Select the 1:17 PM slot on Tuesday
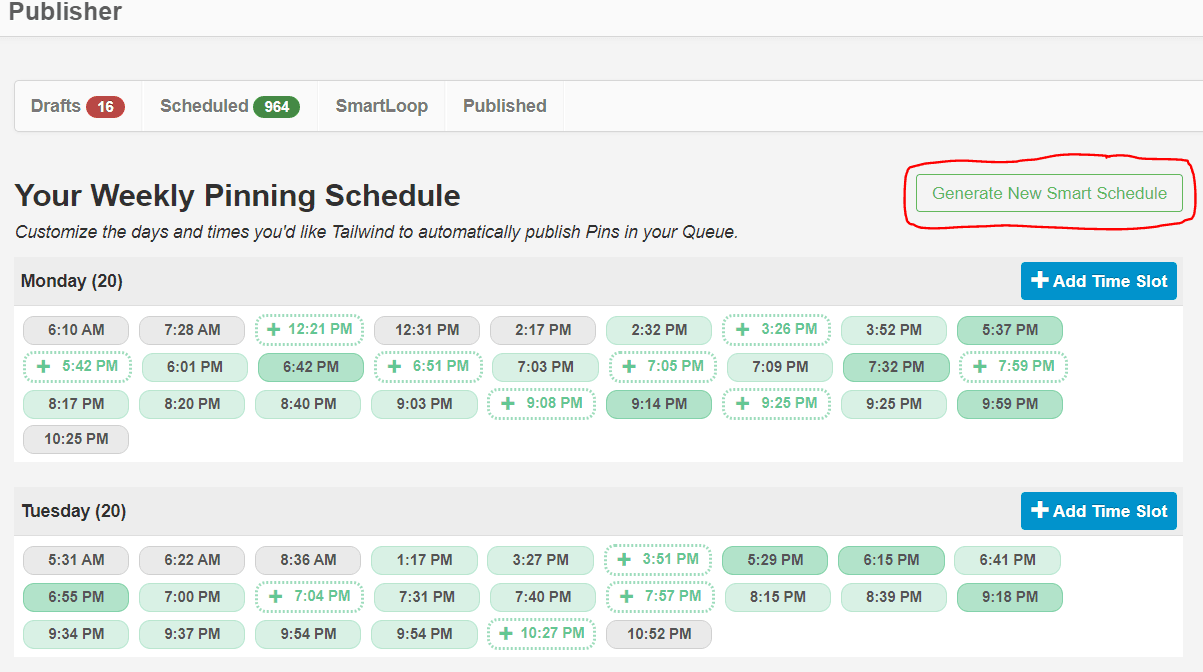Viewport: 1203px width, 672px height. point(424,560)
